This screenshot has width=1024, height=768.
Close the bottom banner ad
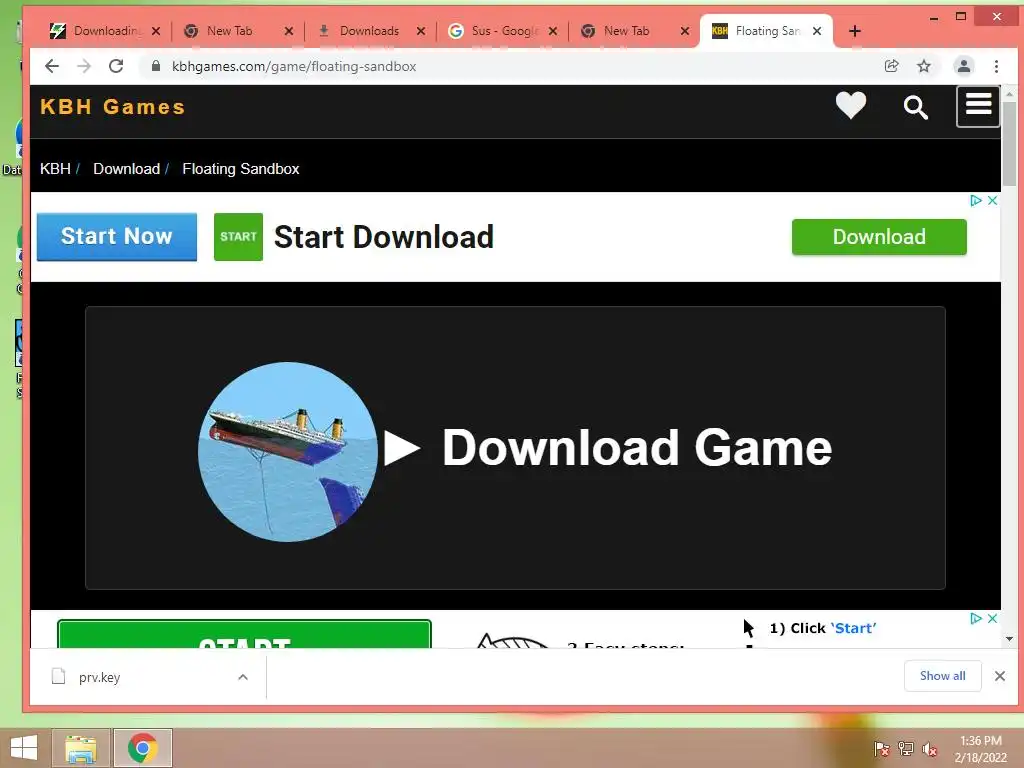[992, 618]
